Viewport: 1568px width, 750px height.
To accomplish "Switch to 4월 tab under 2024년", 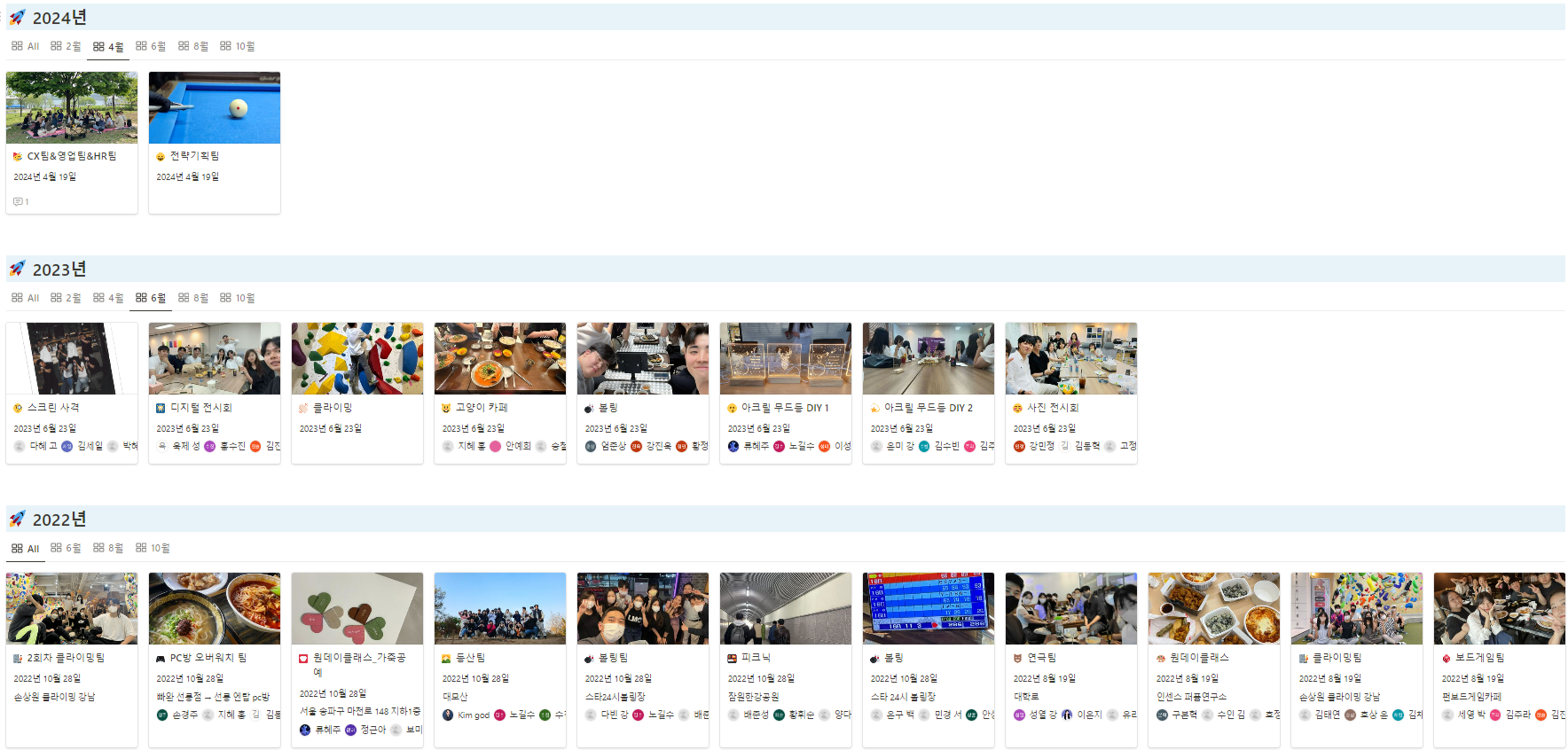I will pyautogui.click(x=108, y=47).
